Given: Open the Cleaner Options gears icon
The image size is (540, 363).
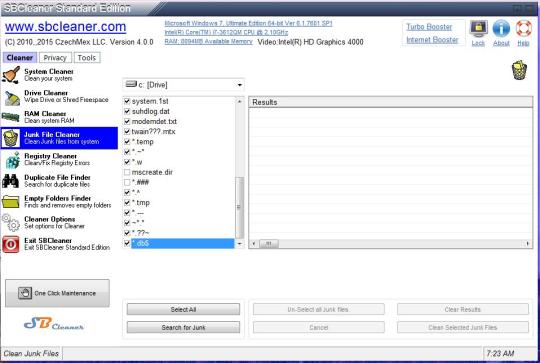Looking at the screenshot, I should click(11, 223).
